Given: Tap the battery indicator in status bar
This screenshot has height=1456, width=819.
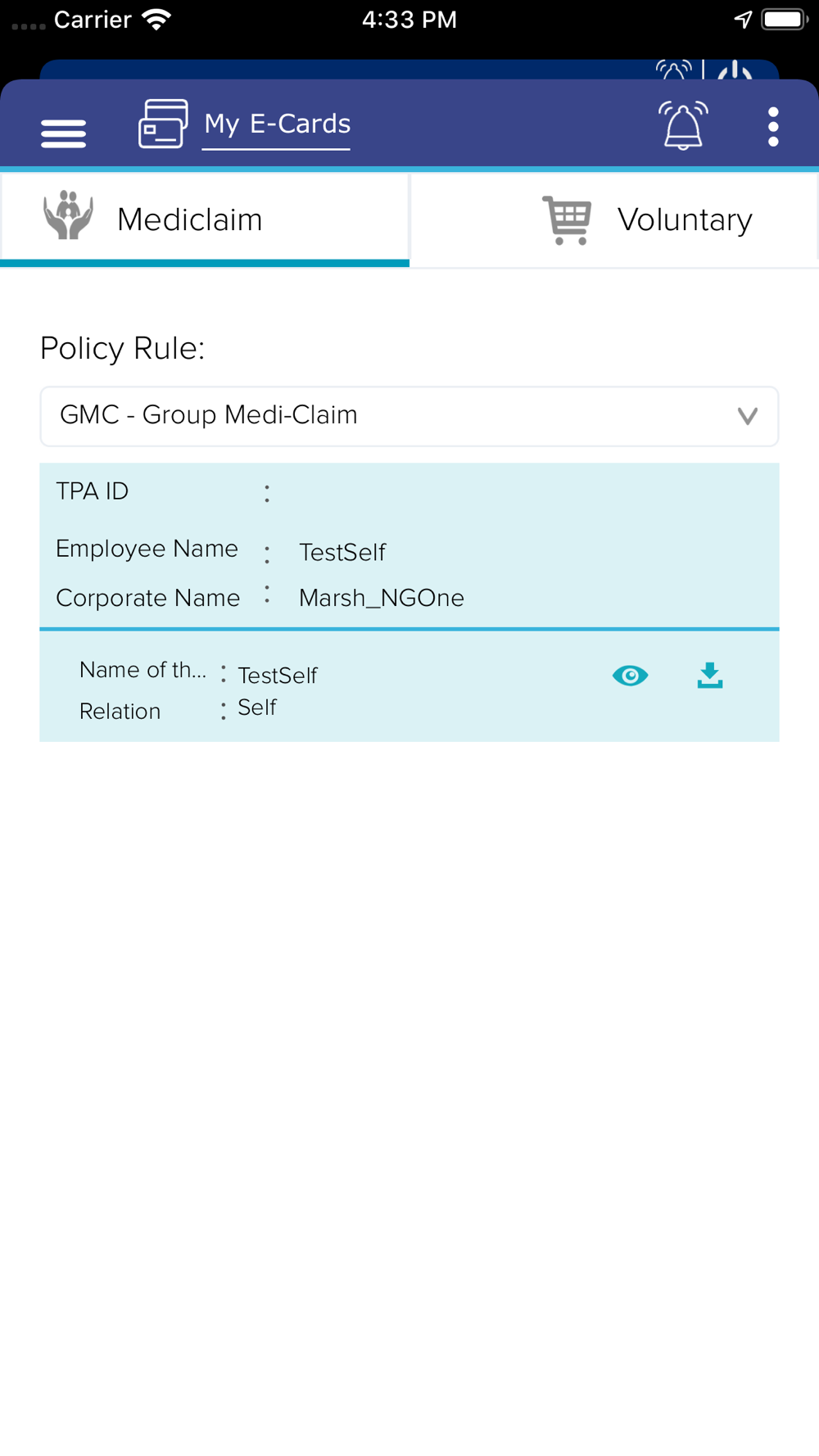Looking at the screenshot, I should (785, 20).
